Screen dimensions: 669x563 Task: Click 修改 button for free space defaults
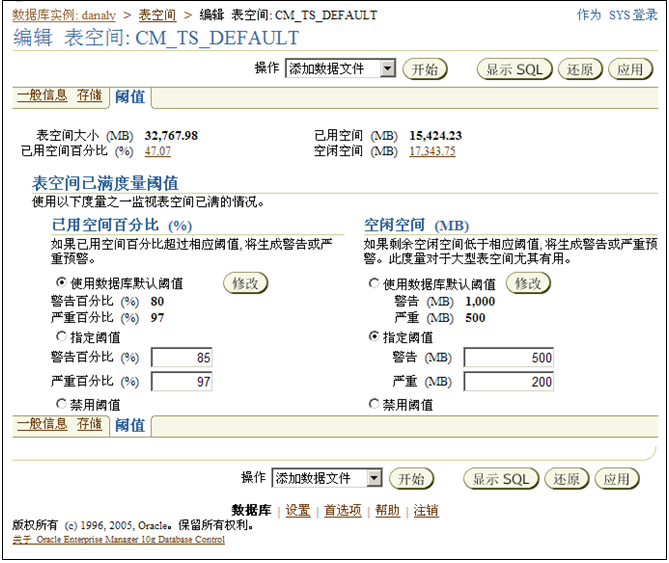pyautogui.click(x=528, y=283)
